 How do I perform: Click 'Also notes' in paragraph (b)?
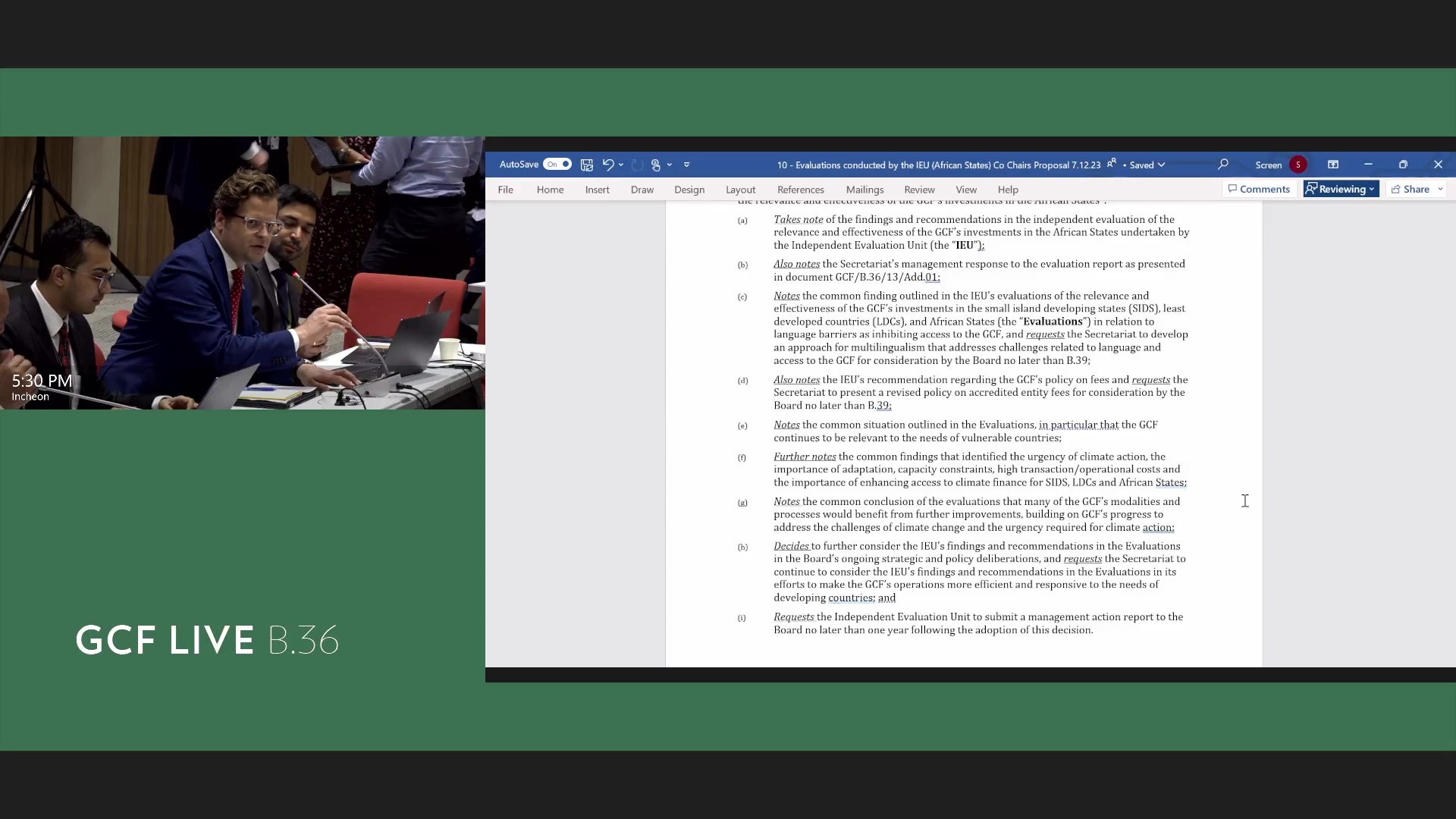point(797,264)
